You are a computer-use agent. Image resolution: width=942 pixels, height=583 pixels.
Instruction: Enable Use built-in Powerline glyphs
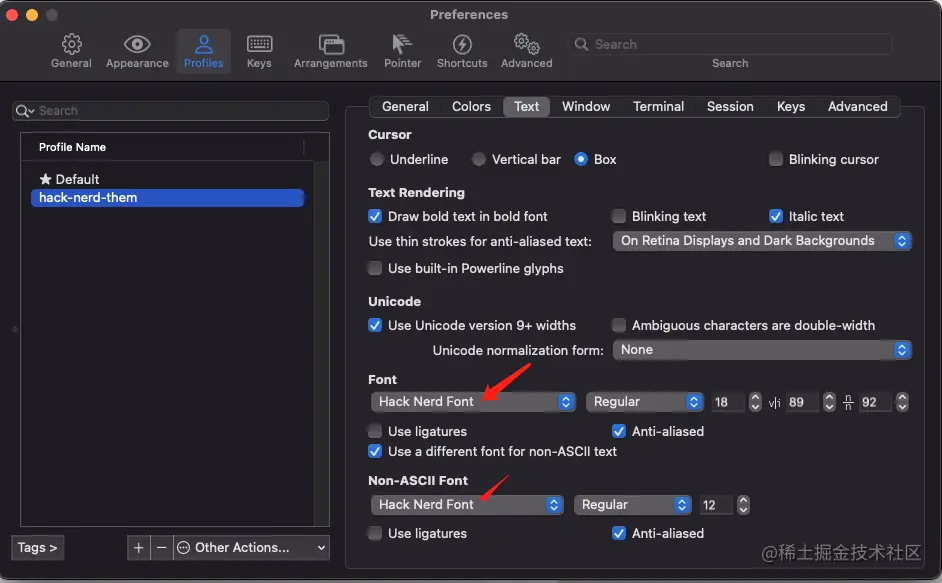pos(375,268)
